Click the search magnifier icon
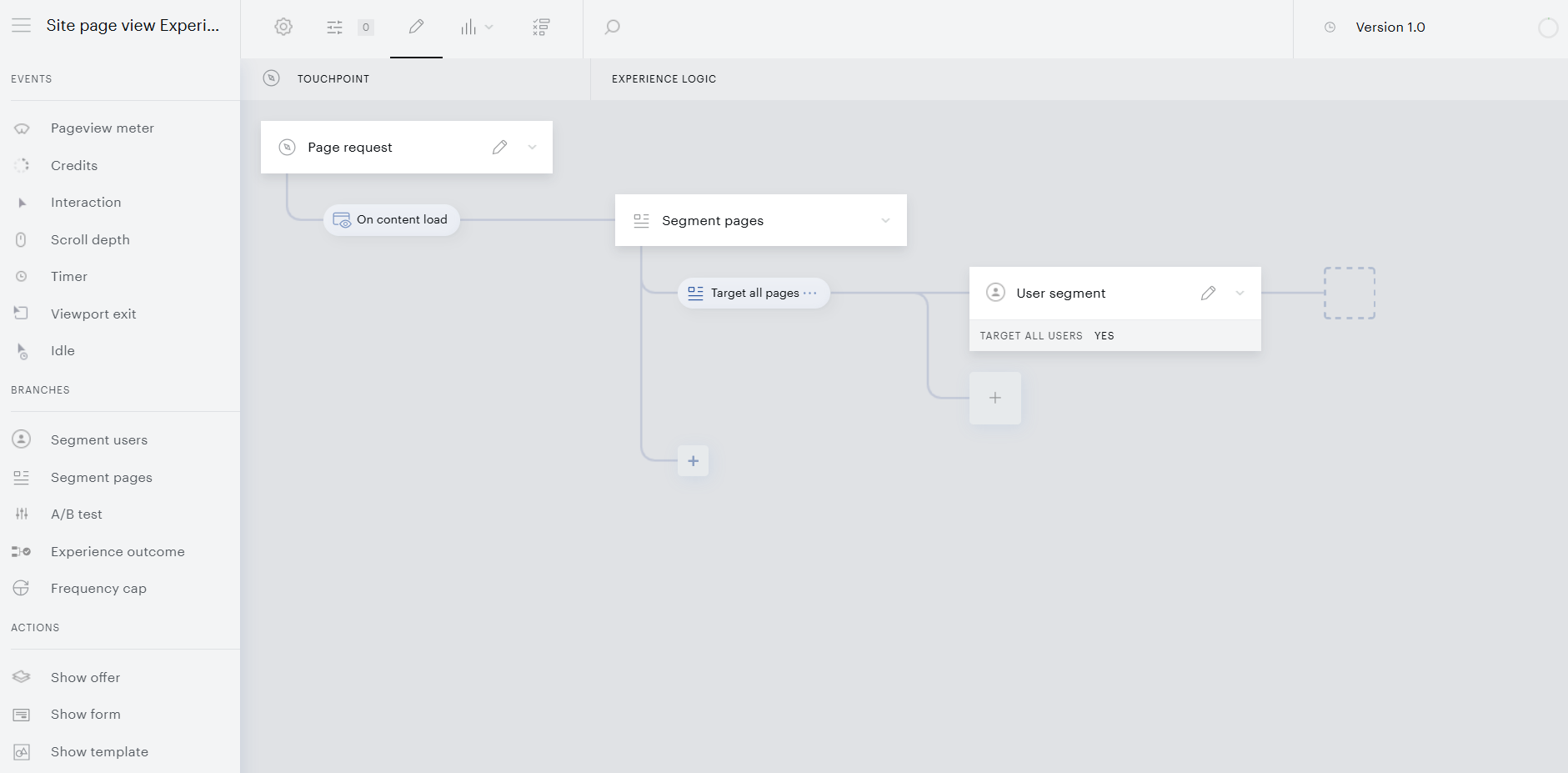Image resolution: width=1568 pixels, height=773 pixels. 612,28
